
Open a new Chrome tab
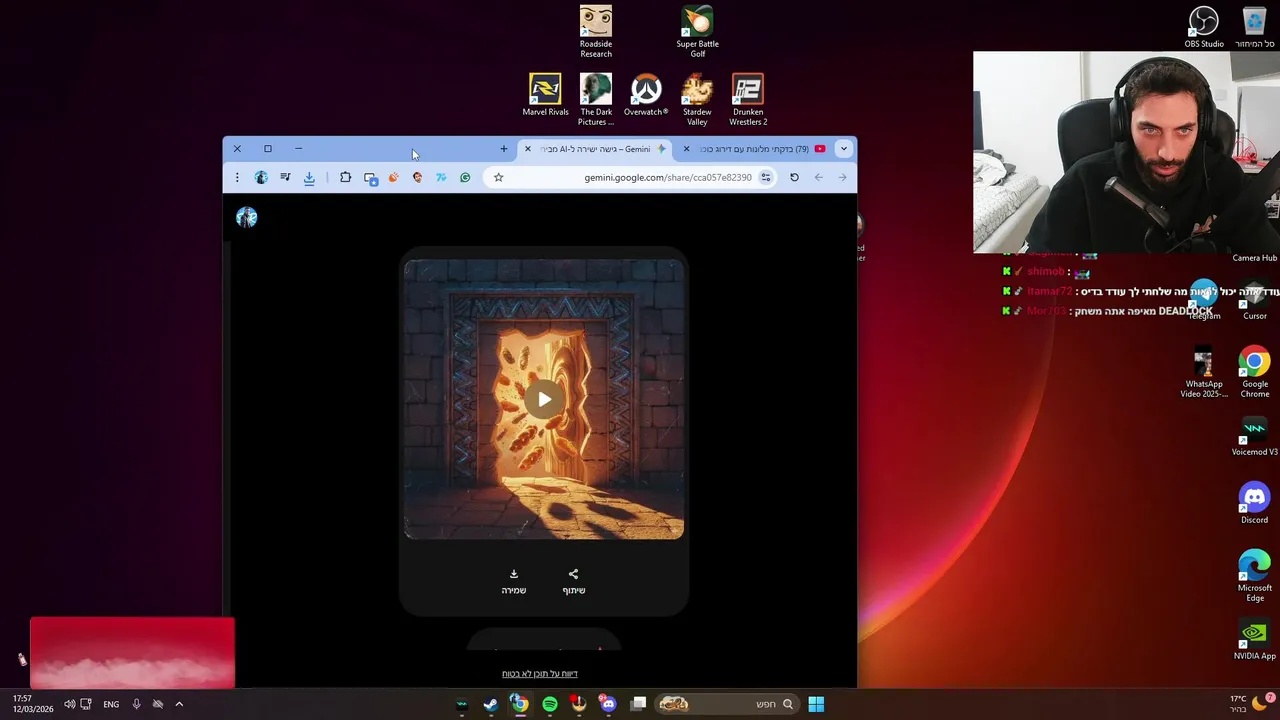[504, 149]
